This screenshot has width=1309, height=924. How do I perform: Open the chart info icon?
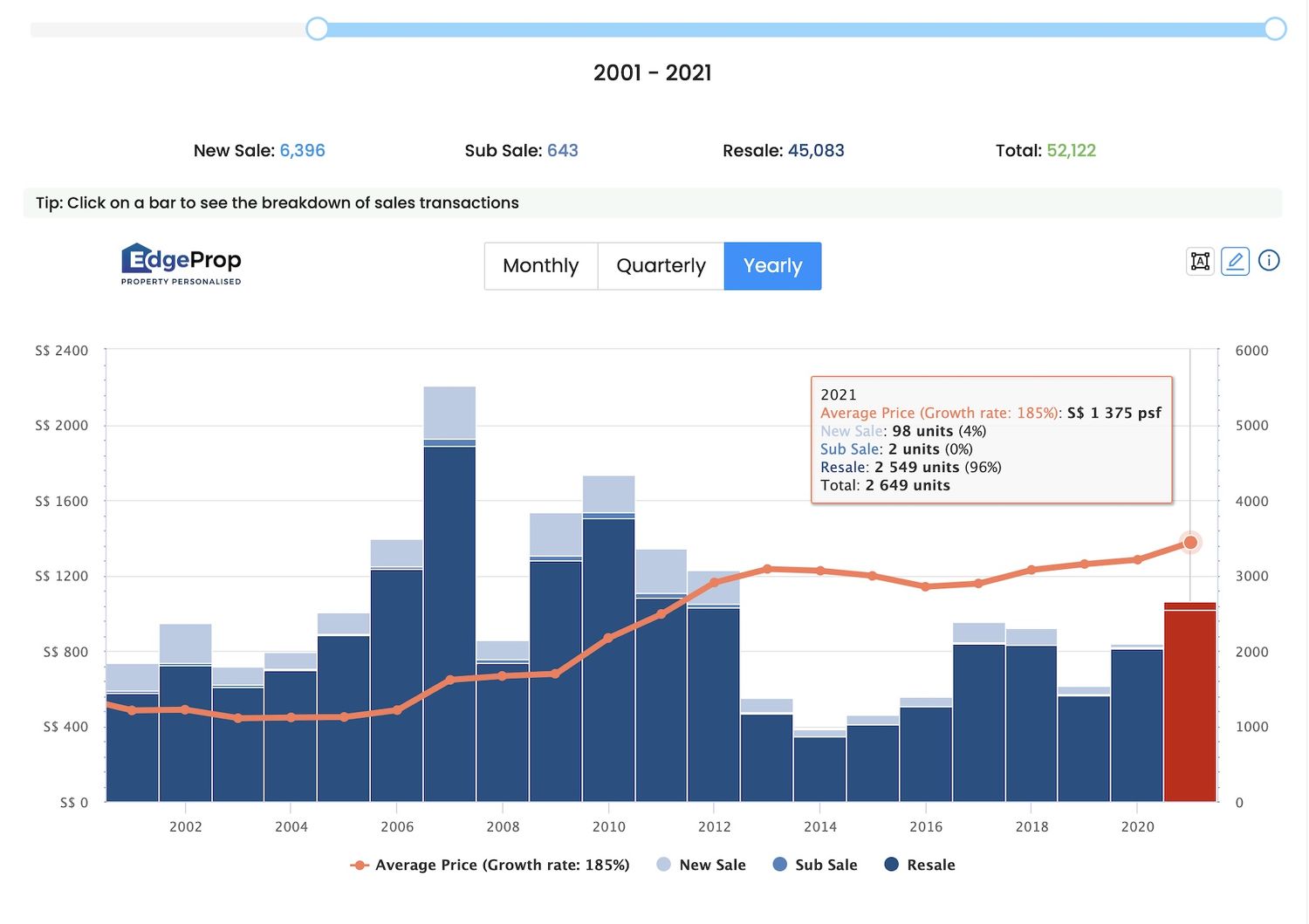(x=1269, y=261)
